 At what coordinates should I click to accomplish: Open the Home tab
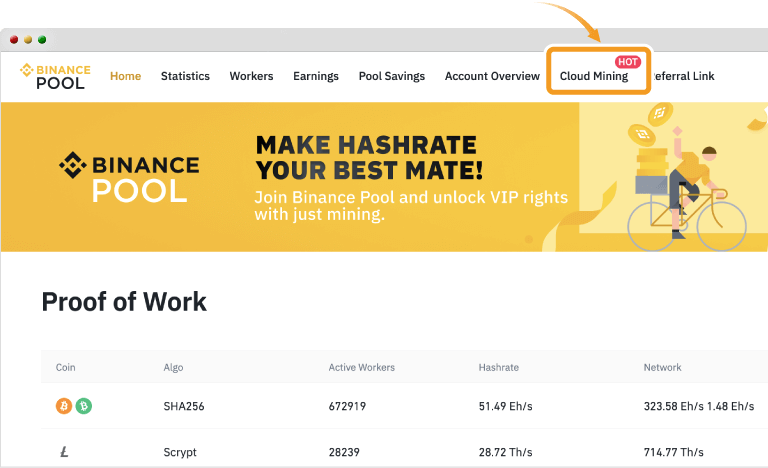coord(125,76)
